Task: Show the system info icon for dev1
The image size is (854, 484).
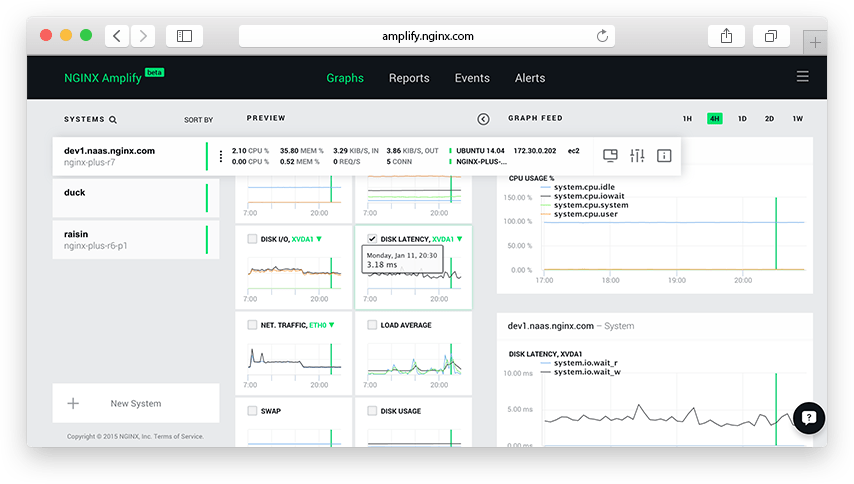Action: coord(664,156)
